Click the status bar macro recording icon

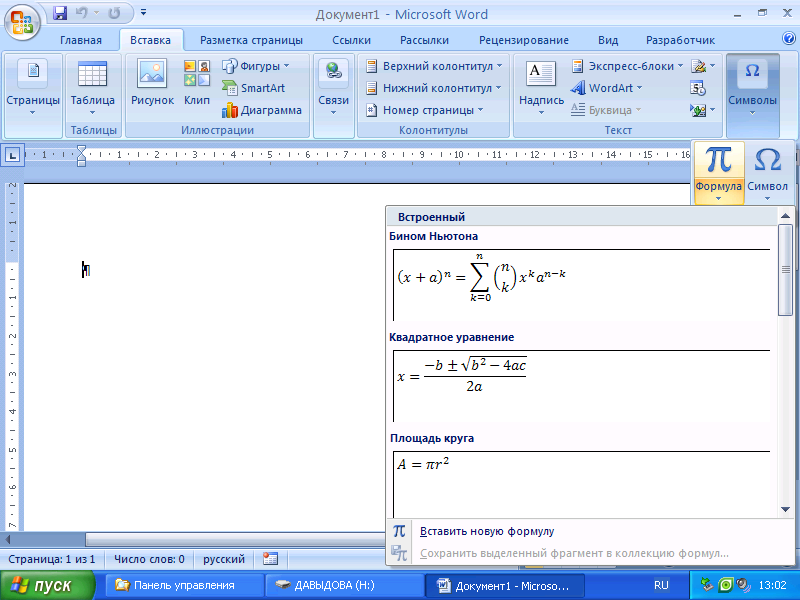270,559
